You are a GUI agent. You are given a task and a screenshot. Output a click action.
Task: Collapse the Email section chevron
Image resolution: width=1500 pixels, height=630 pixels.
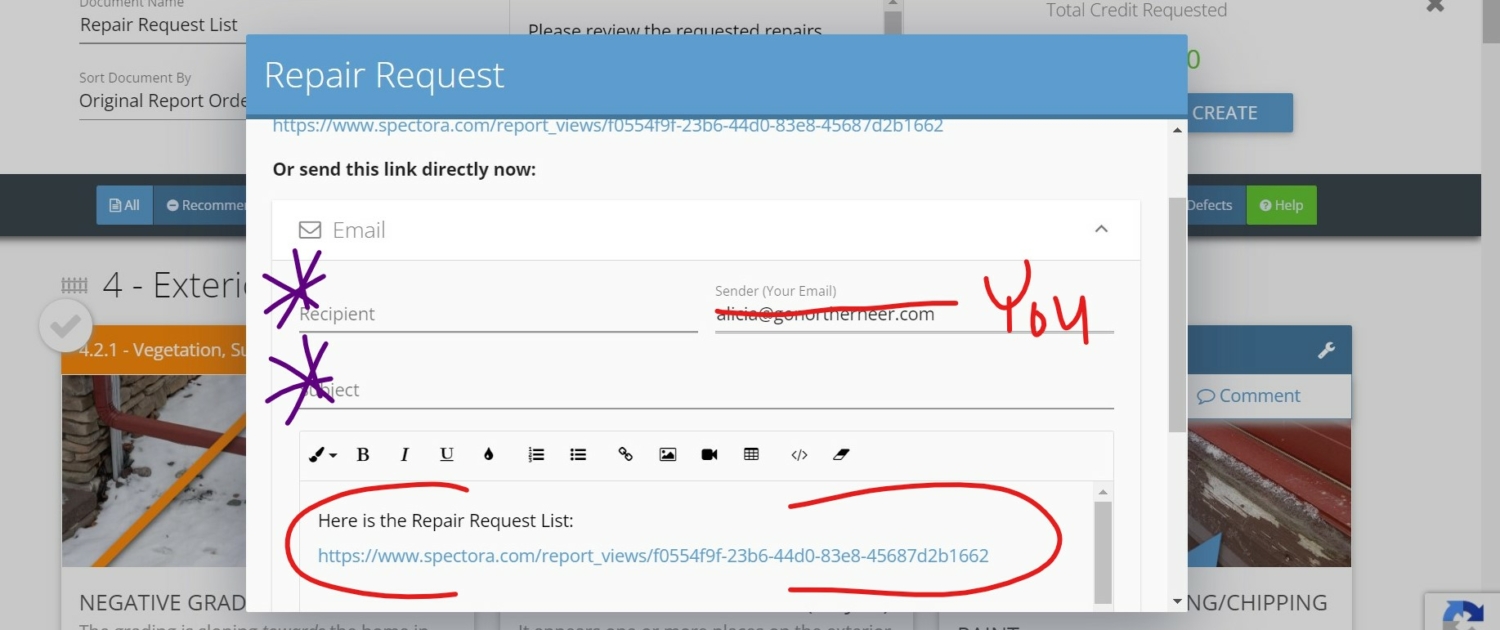point(1101,229)
